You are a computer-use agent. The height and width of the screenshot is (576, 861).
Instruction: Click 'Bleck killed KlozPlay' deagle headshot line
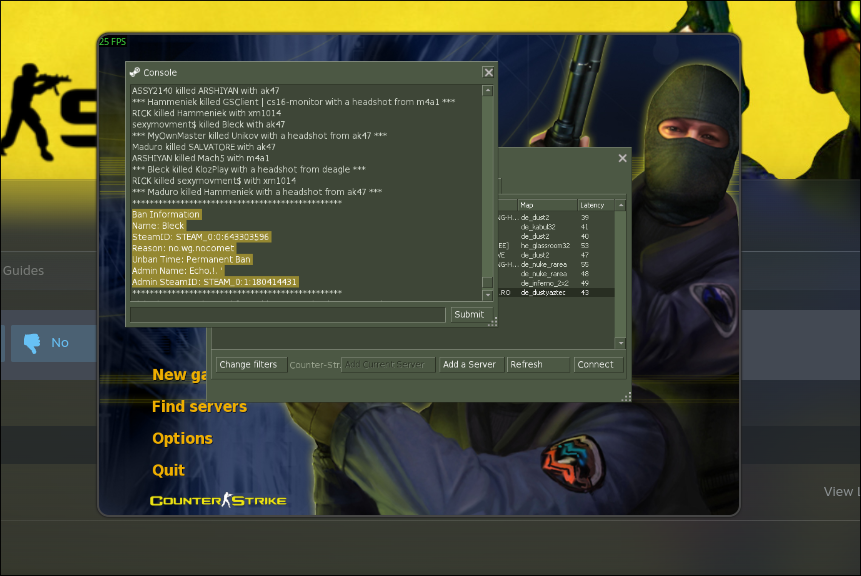click(x=249, y=170)
